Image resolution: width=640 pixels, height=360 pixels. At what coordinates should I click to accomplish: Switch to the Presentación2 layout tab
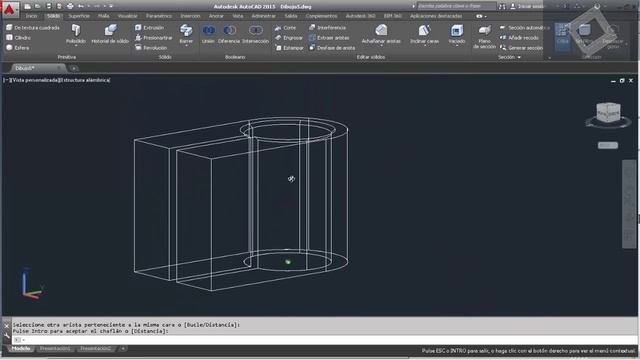96,349
